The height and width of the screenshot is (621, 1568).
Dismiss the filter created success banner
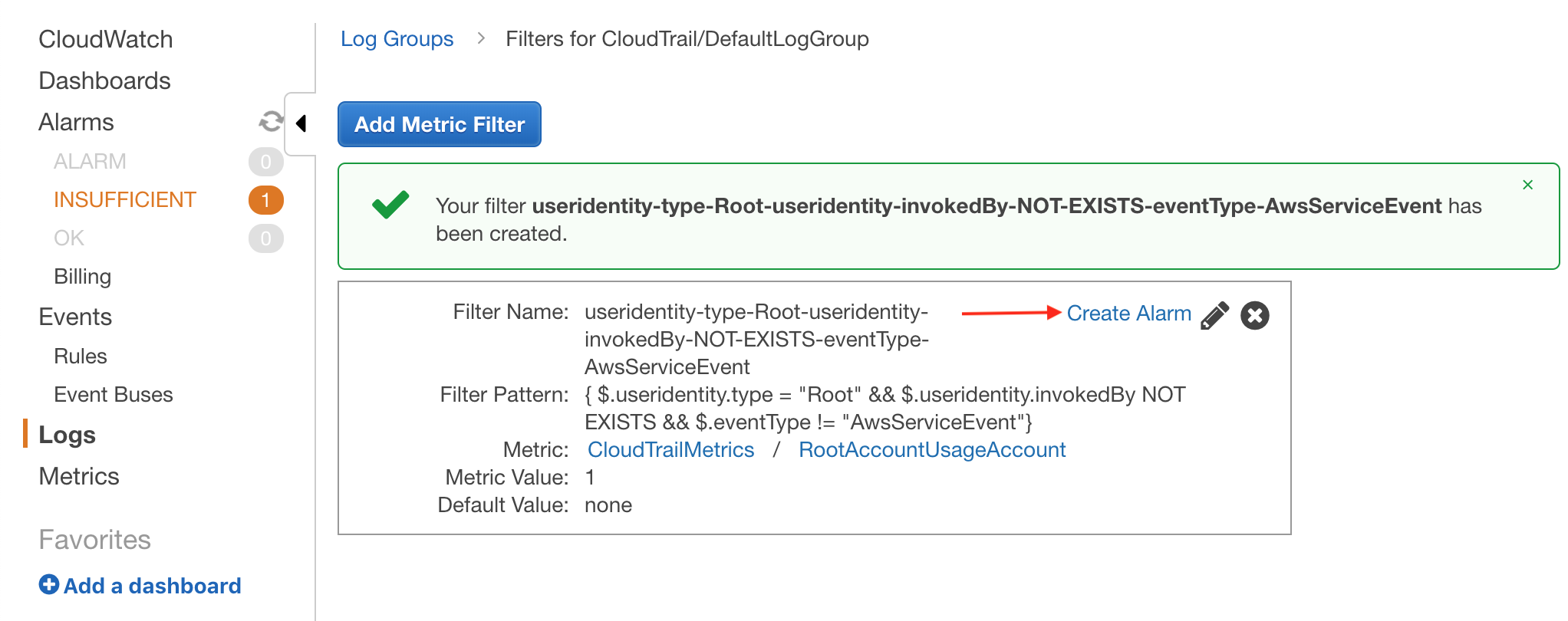[1527, 185]
